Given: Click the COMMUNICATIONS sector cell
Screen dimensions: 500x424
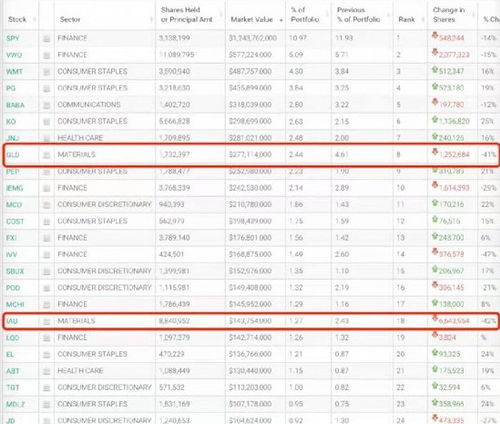Looking at the screenshot, I should [x=89, y=105].
